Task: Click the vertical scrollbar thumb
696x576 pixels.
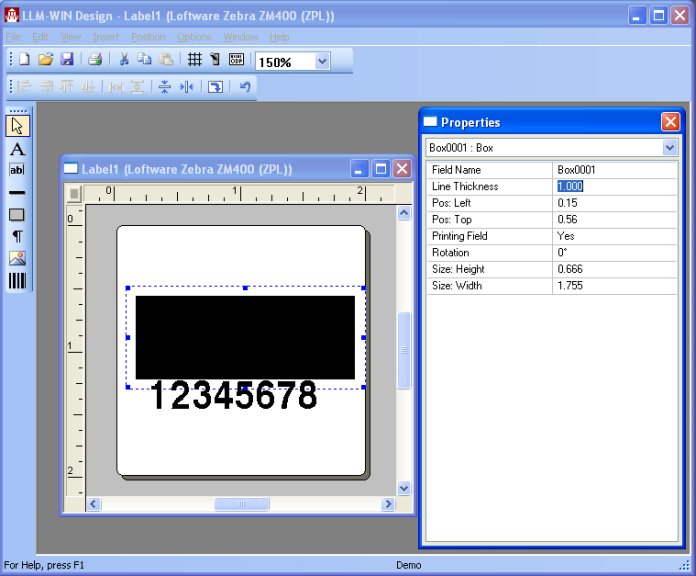Action: click(x=404, y=351)
